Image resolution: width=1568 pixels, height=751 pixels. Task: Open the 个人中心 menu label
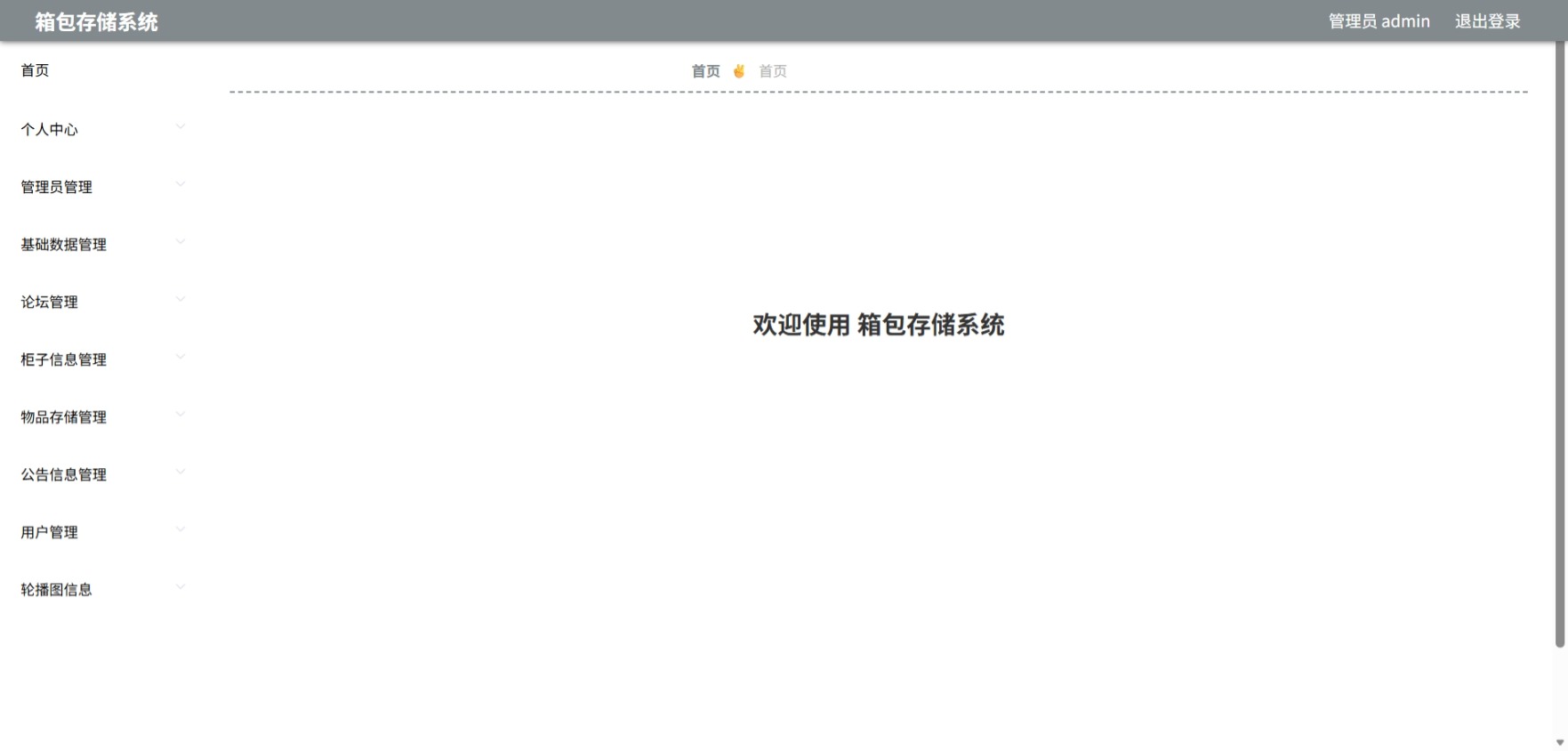point(50,130)
